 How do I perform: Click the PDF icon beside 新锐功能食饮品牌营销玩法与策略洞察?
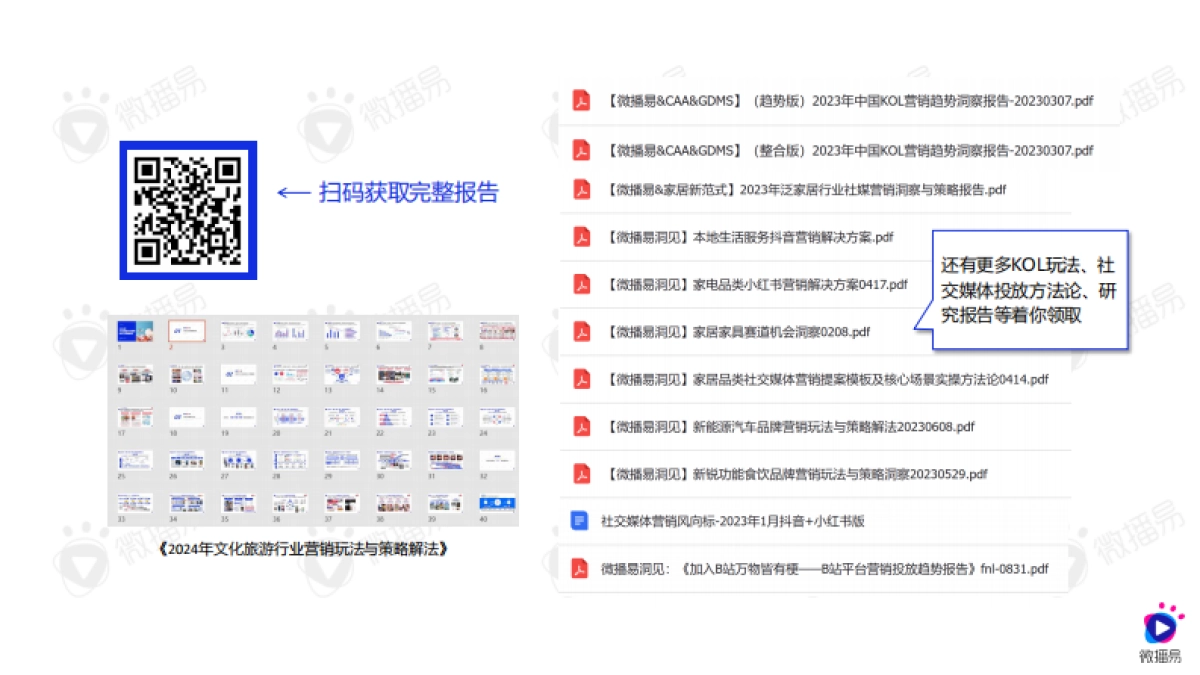(x=581, y=473)
